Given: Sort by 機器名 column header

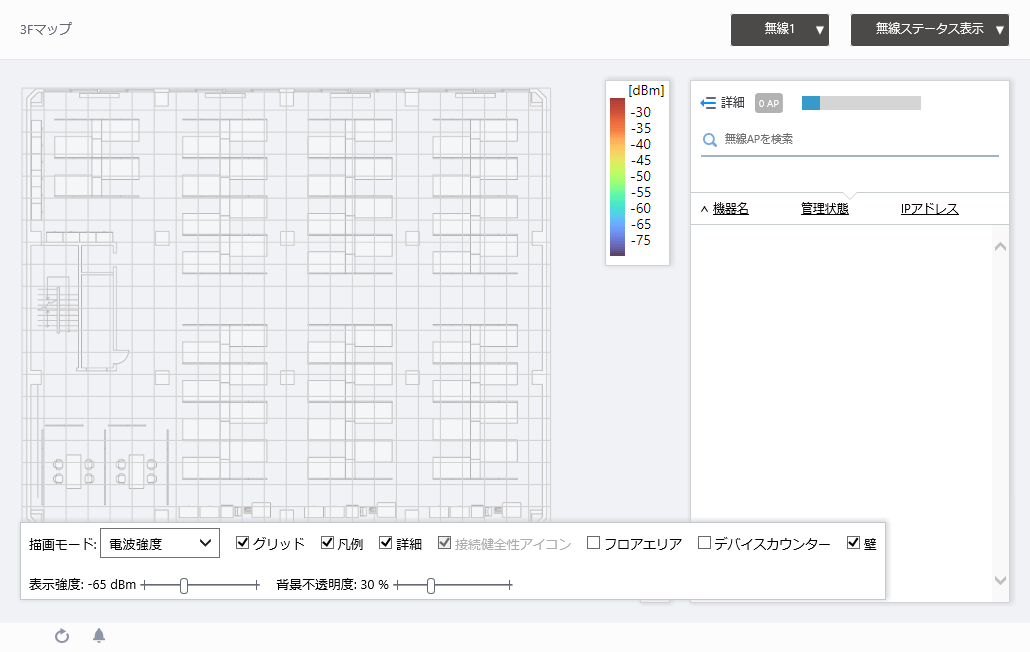Looking at the screenshot, I should pos(730,209).
